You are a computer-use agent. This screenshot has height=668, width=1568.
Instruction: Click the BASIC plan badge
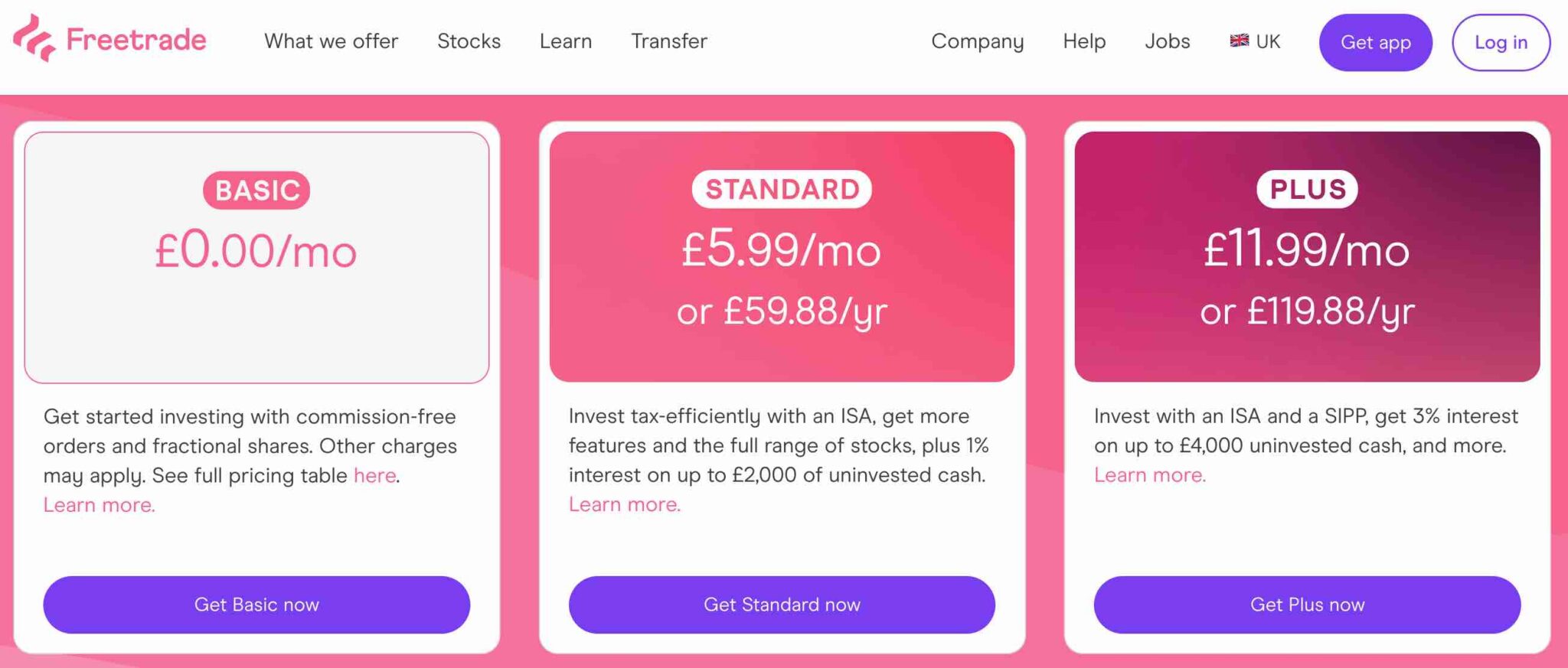(x=257, y=190)
